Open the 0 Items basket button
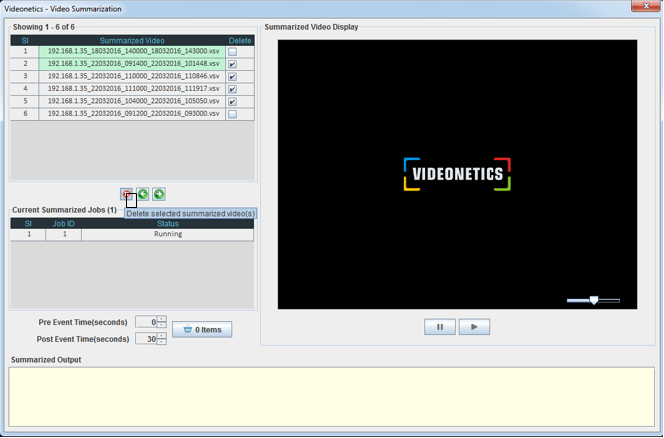The image size is (664, 438). tap(202, 330)
